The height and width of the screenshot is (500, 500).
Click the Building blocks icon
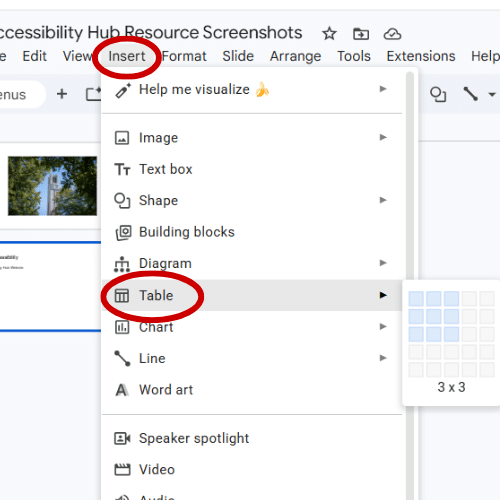point(123,233)
